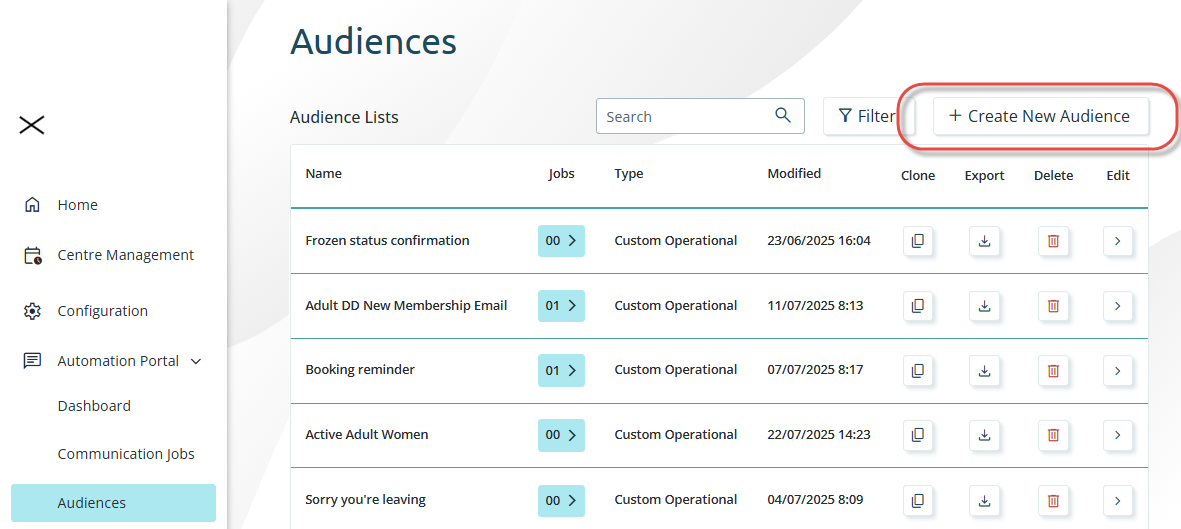Open edit for Active Adult Women
Image resolution: width=1181 pixels, height=529 pixels.
(1118, 435)
